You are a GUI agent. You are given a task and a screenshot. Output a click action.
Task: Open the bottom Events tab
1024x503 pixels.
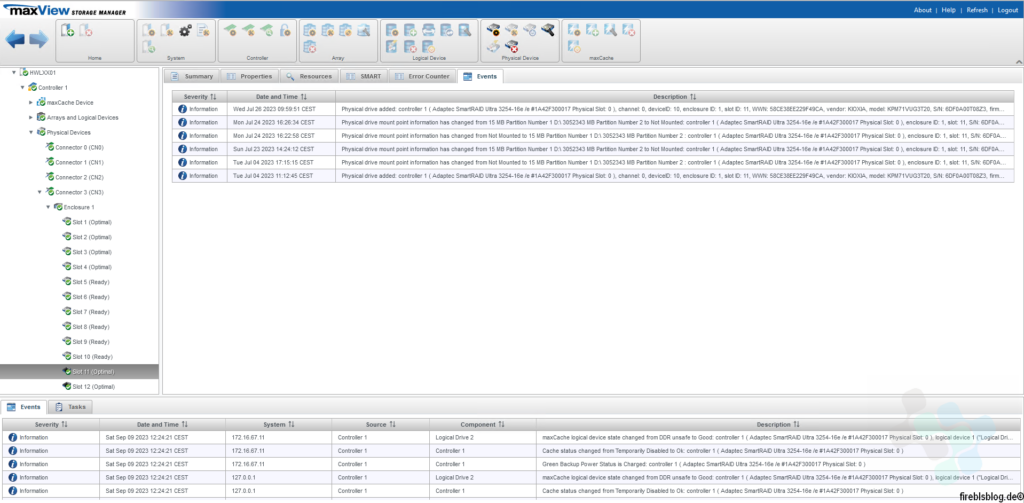tap(24, 407)
